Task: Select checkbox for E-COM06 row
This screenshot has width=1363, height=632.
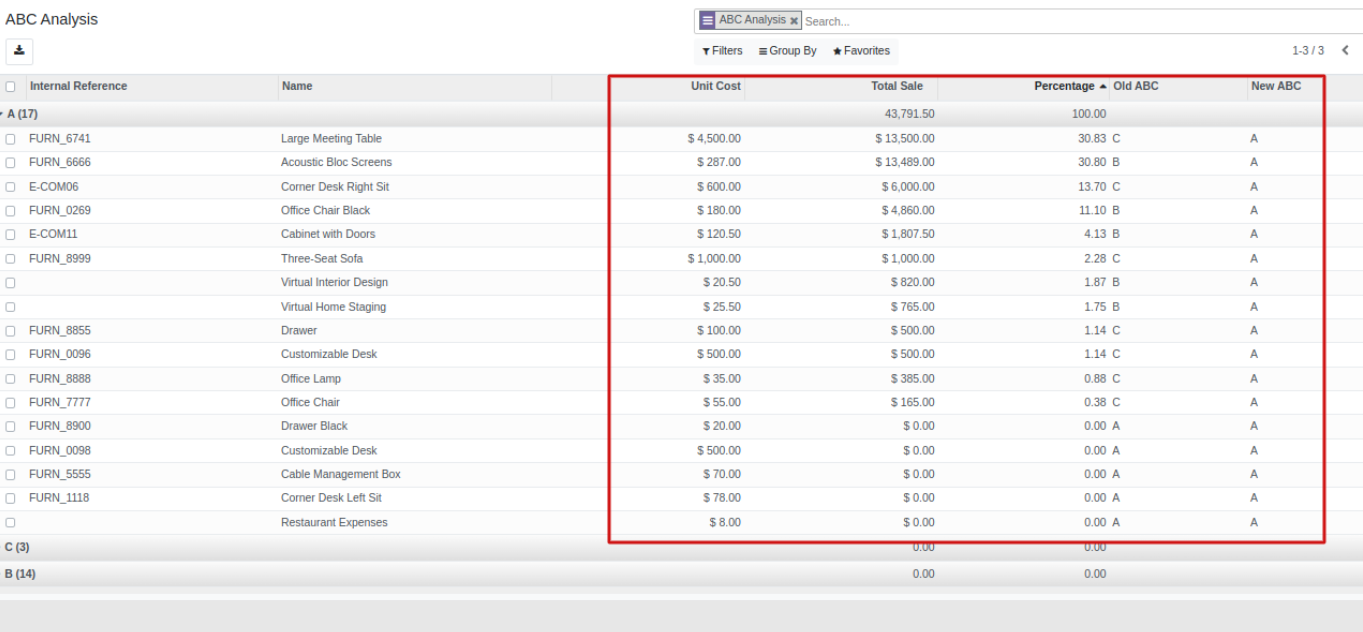Action: tap(11, 187)
